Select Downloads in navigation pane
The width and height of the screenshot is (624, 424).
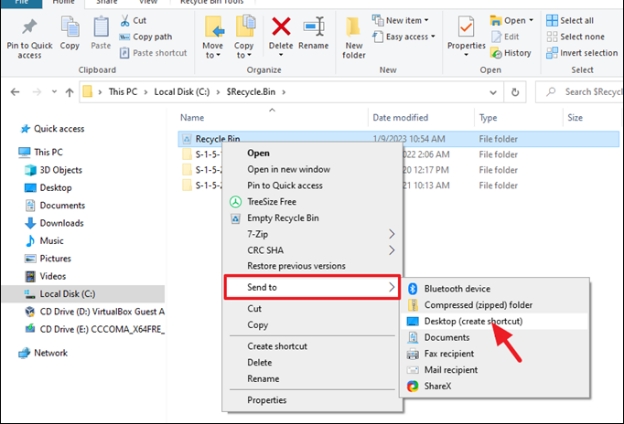point(61,223)
